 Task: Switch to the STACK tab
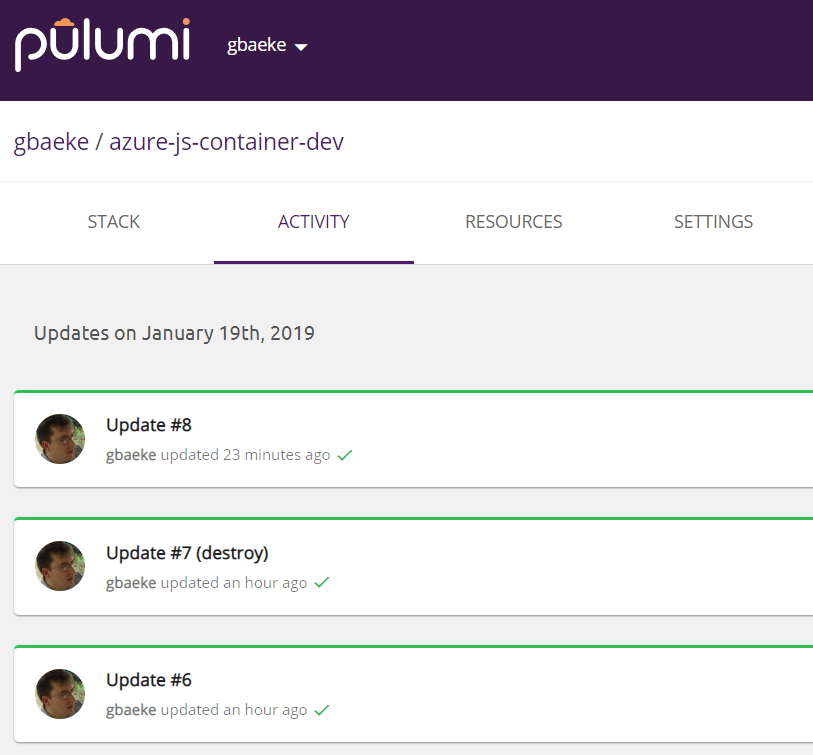(114, 222)
